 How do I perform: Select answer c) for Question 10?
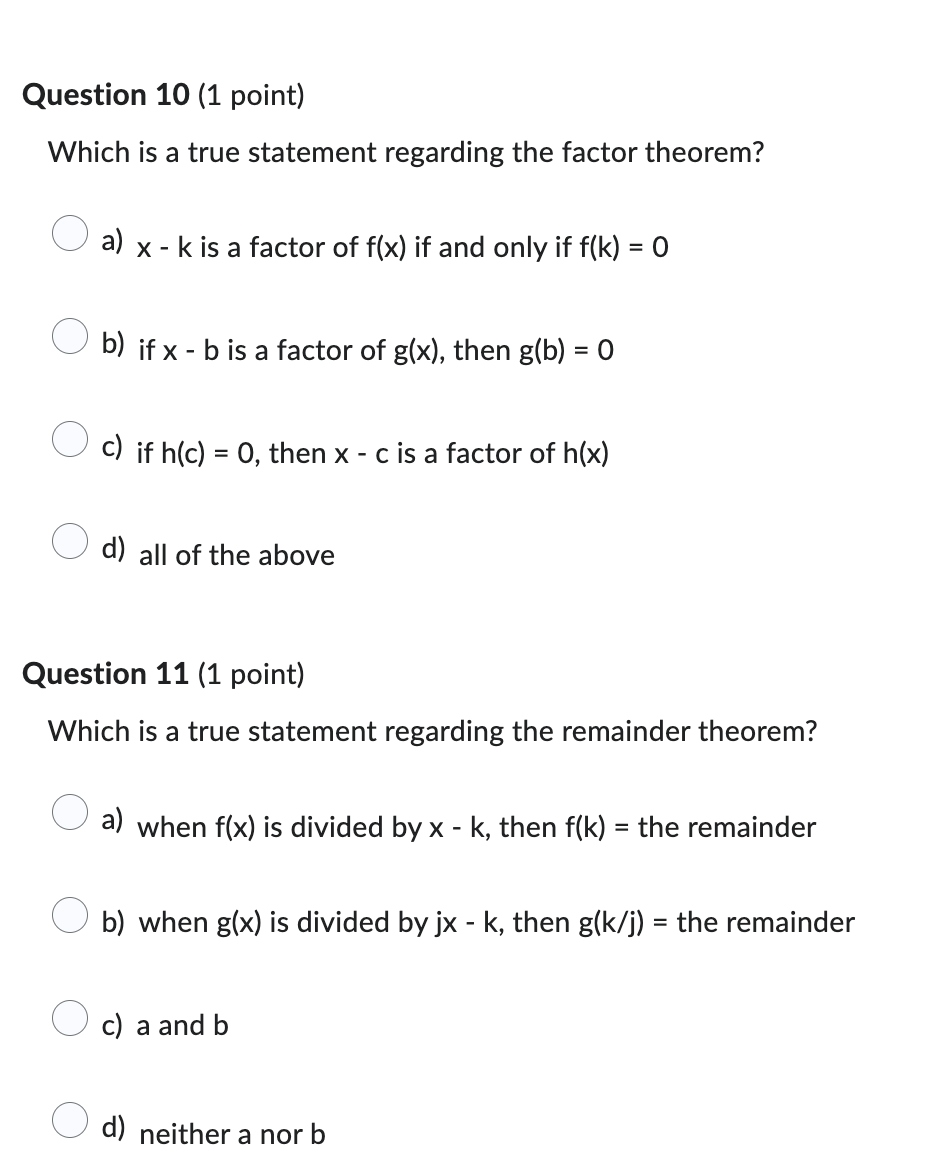point(69,440)
